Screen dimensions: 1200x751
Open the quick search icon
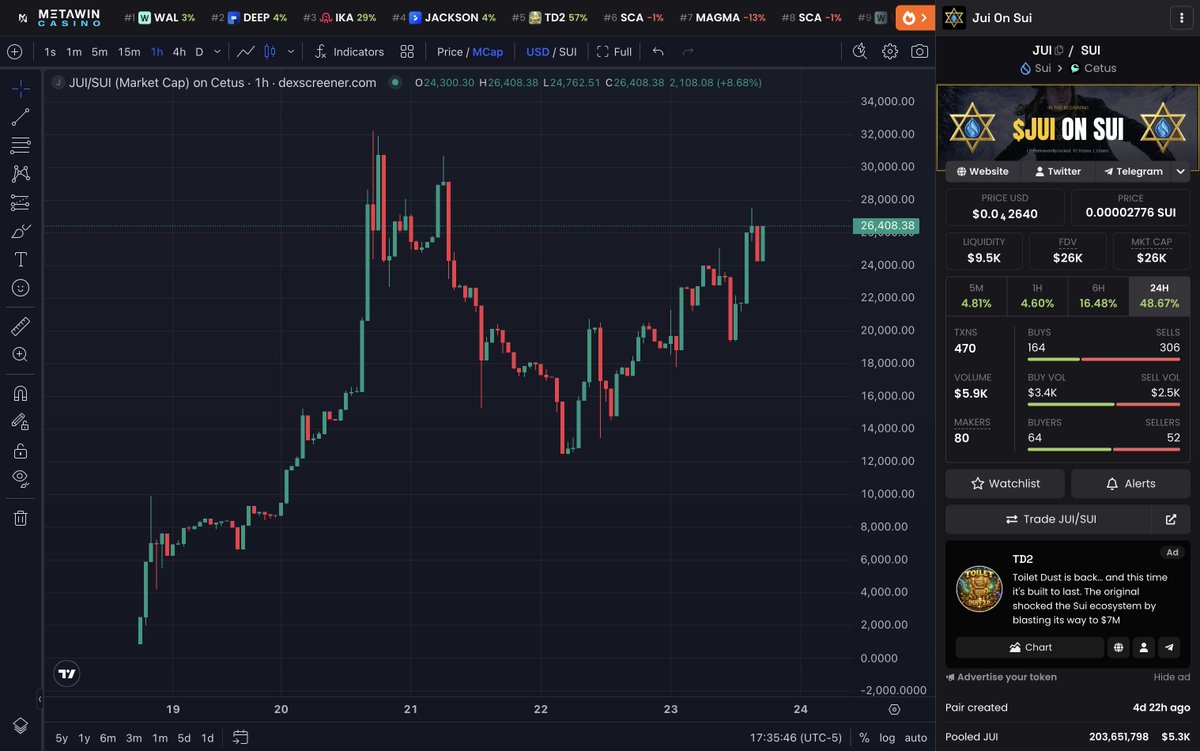pos(859,52)
